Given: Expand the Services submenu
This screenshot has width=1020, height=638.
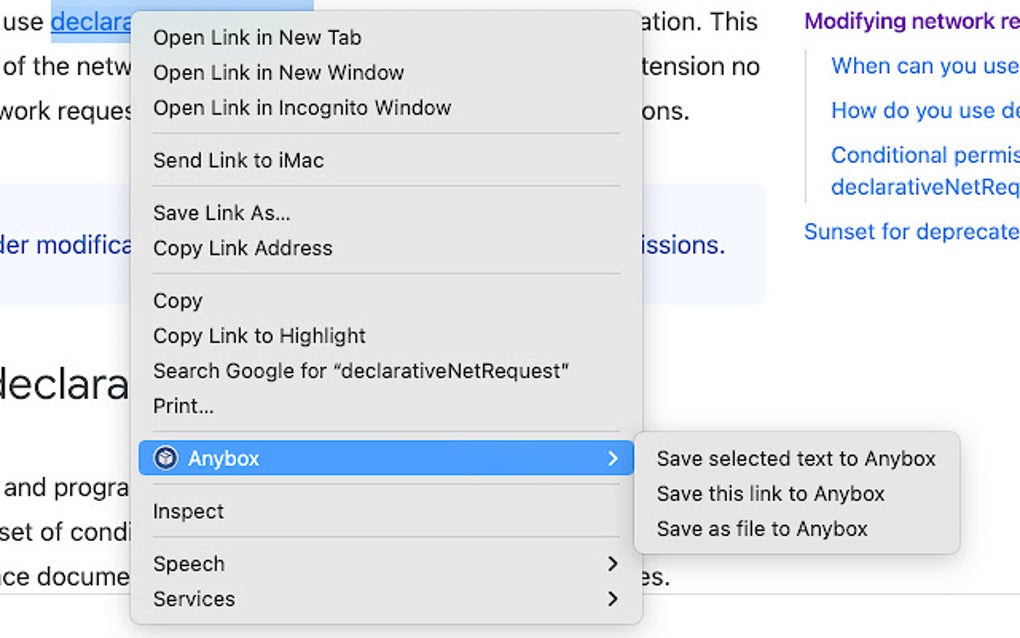Looking at the screenshot, I should point(613,599).
